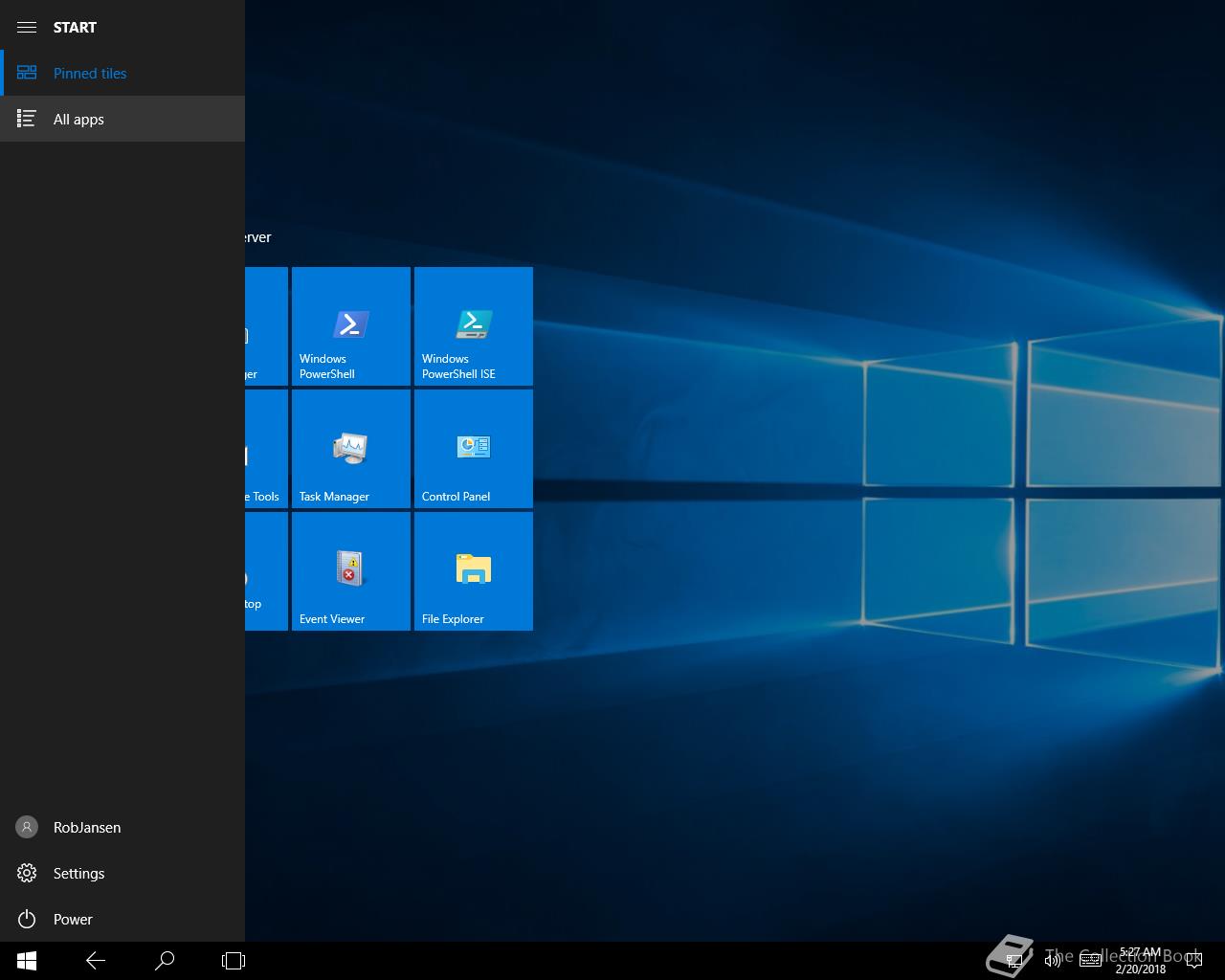Open clock showing 5:27 AM
1225x980 pixels.
[x=1140, y=961]
